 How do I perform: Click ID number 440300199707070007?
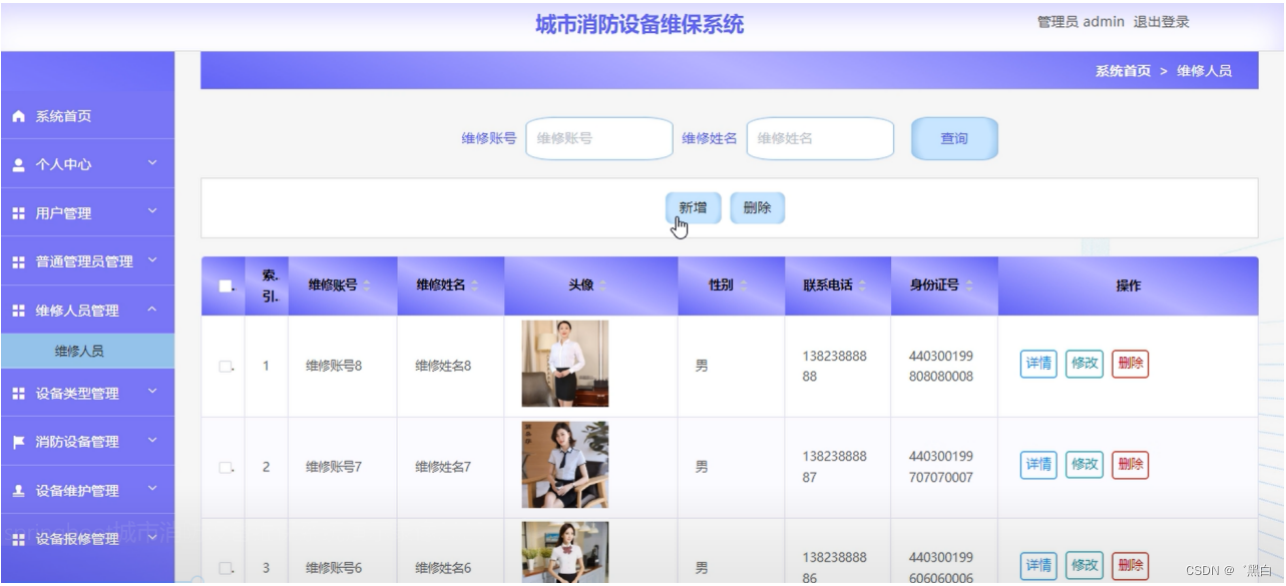tap(941, 467)
